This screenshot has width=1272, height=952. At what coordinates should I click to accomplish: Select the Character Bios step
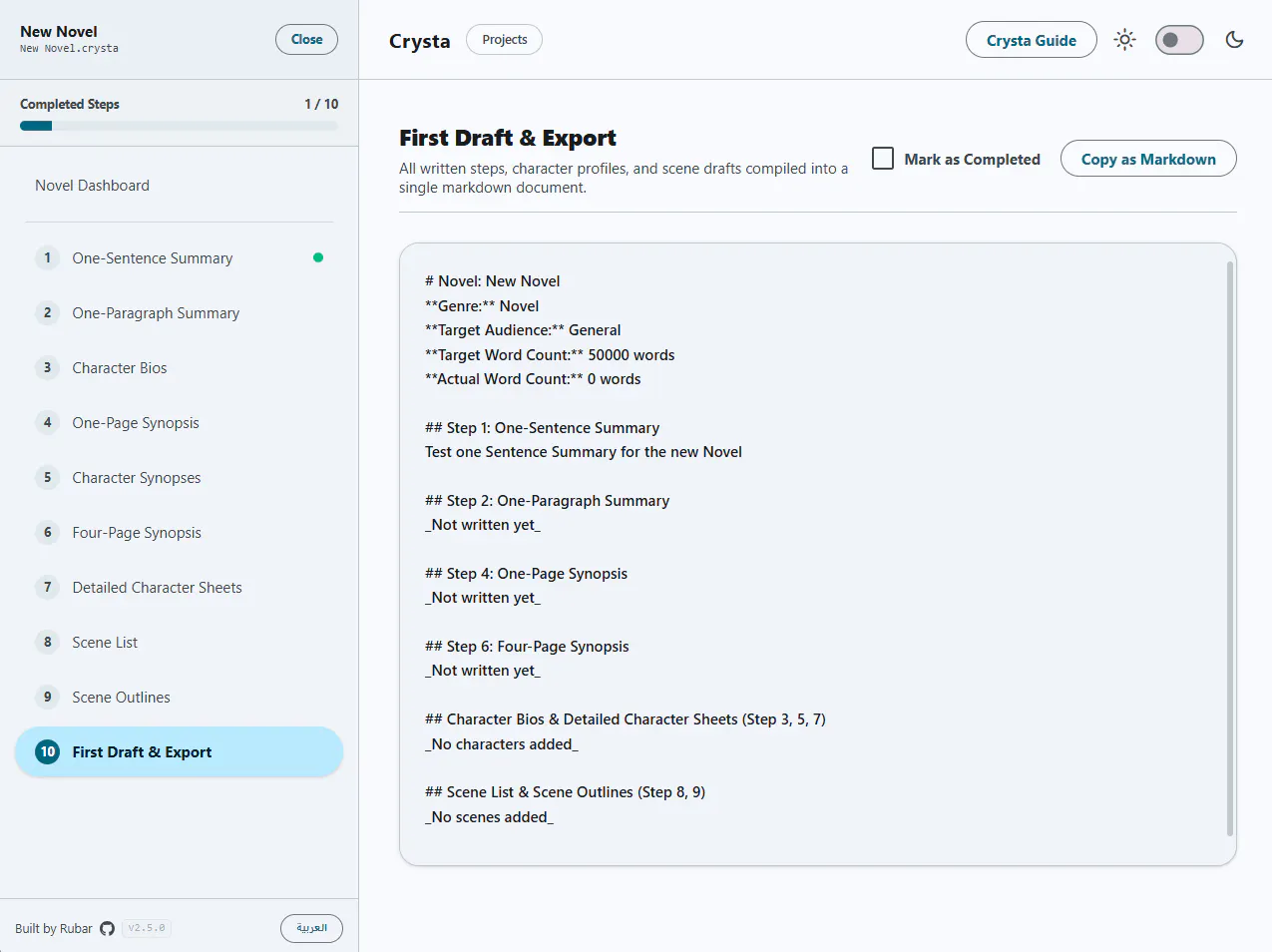[179, 368]
